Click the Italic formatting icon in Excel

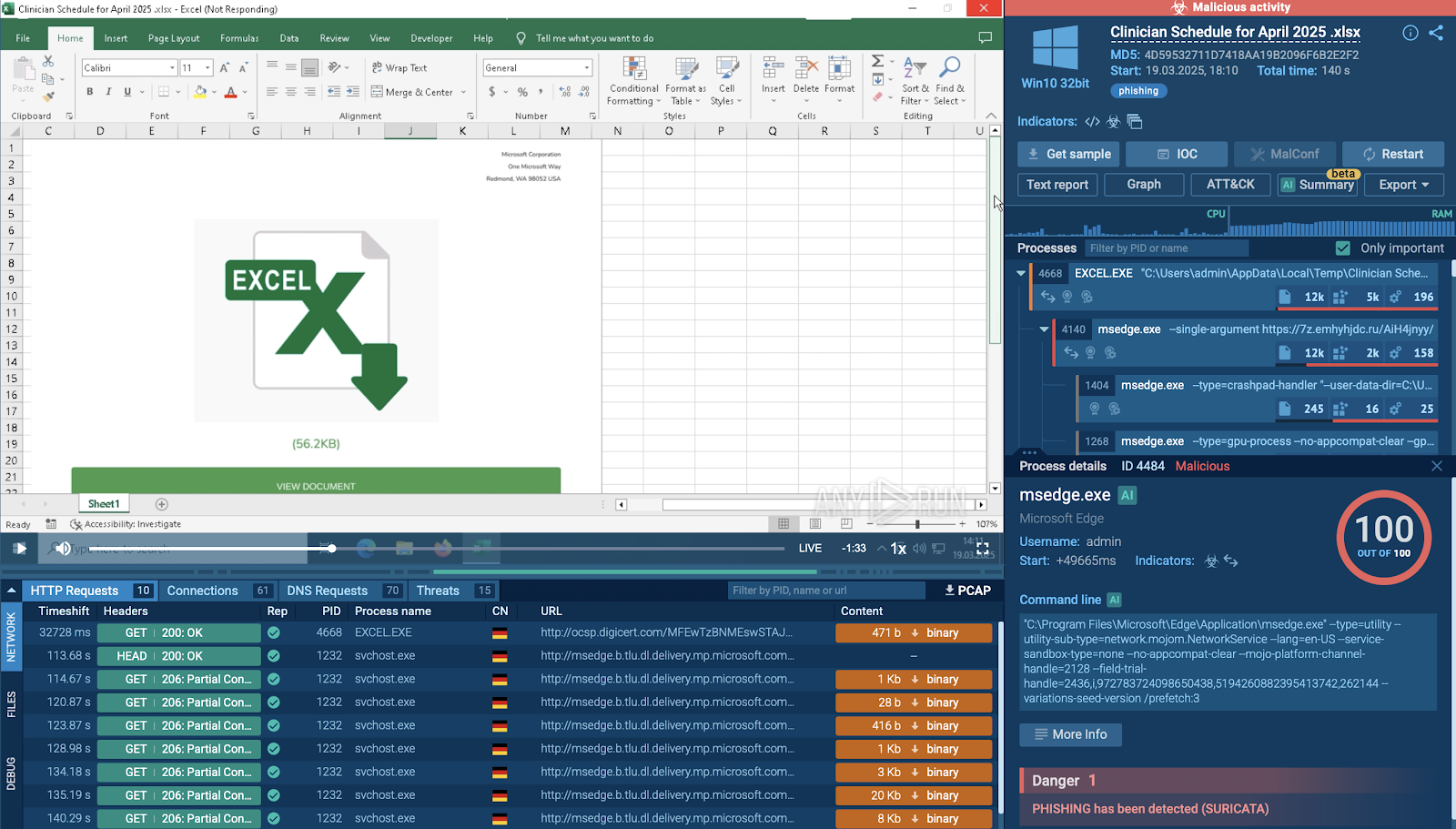pyautogui.click(x=108, y=92)
